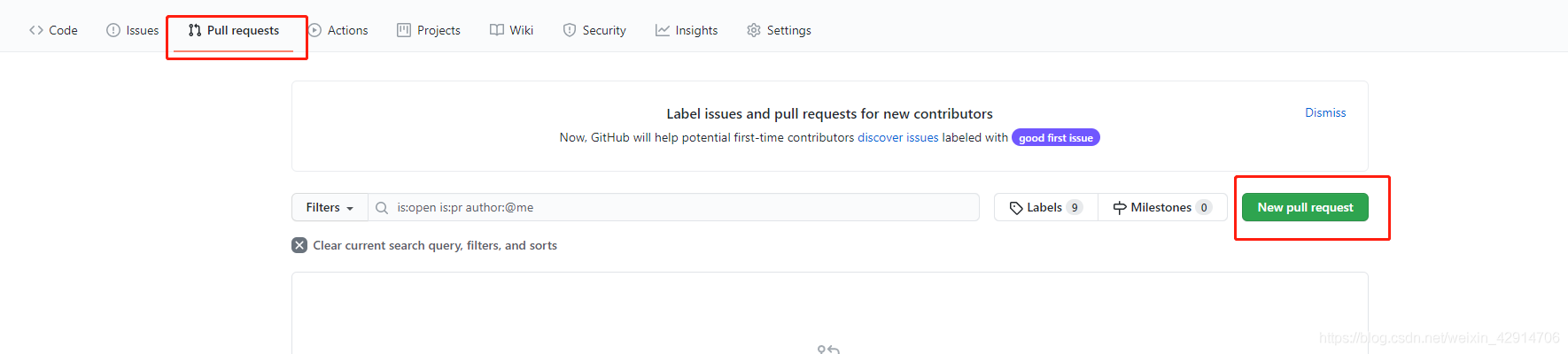
Task: Open the Milestones list
Action: pyautogui.click(x=1162, y=207)
